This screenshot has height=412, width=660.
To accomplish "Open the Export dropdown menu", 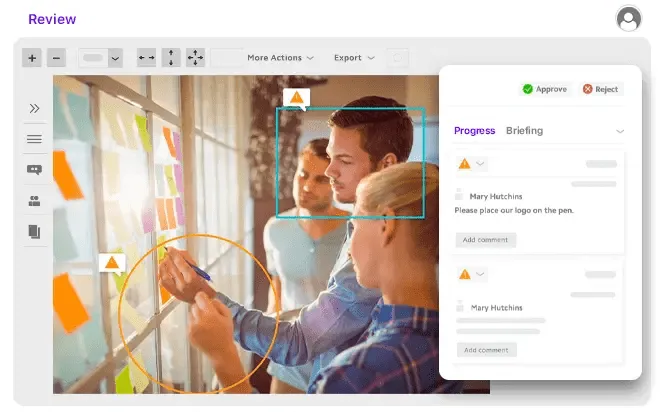I will pos(354,58).
